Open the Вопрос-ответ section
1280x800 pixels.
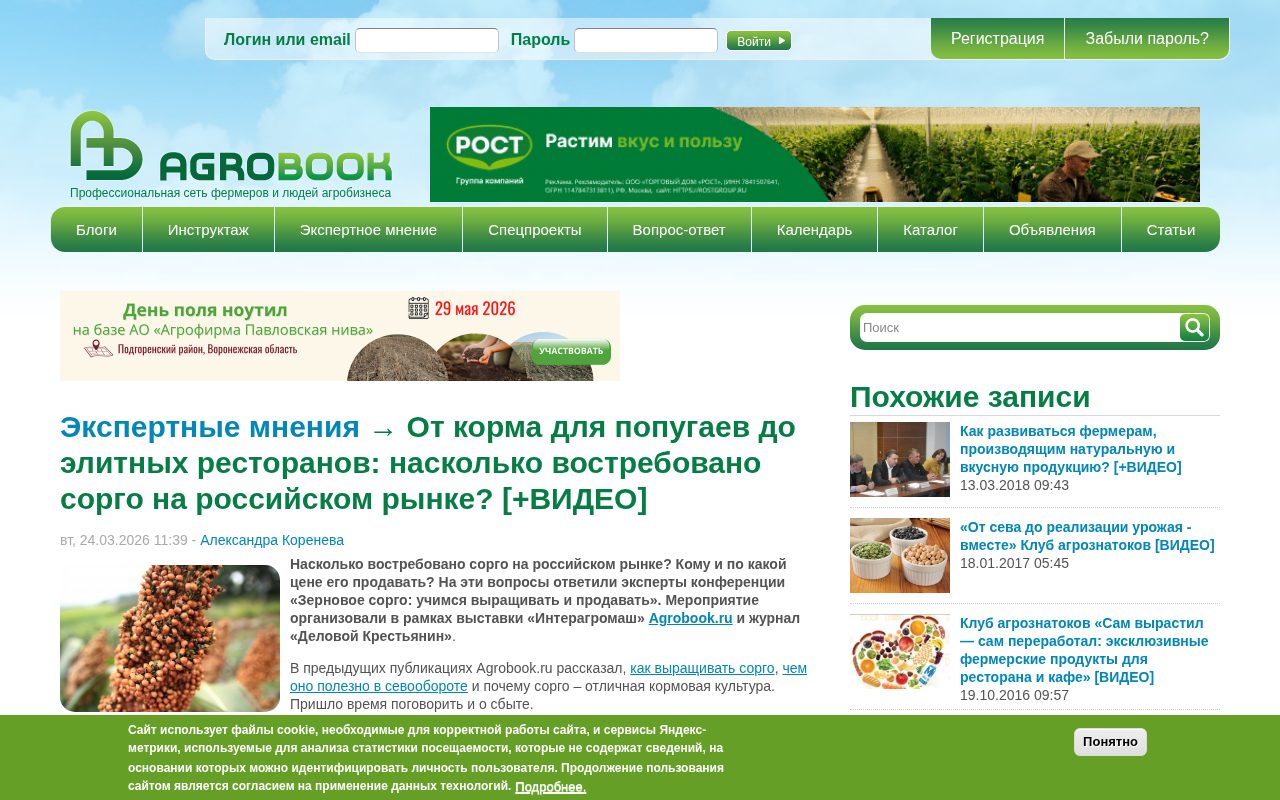[679, 229]
